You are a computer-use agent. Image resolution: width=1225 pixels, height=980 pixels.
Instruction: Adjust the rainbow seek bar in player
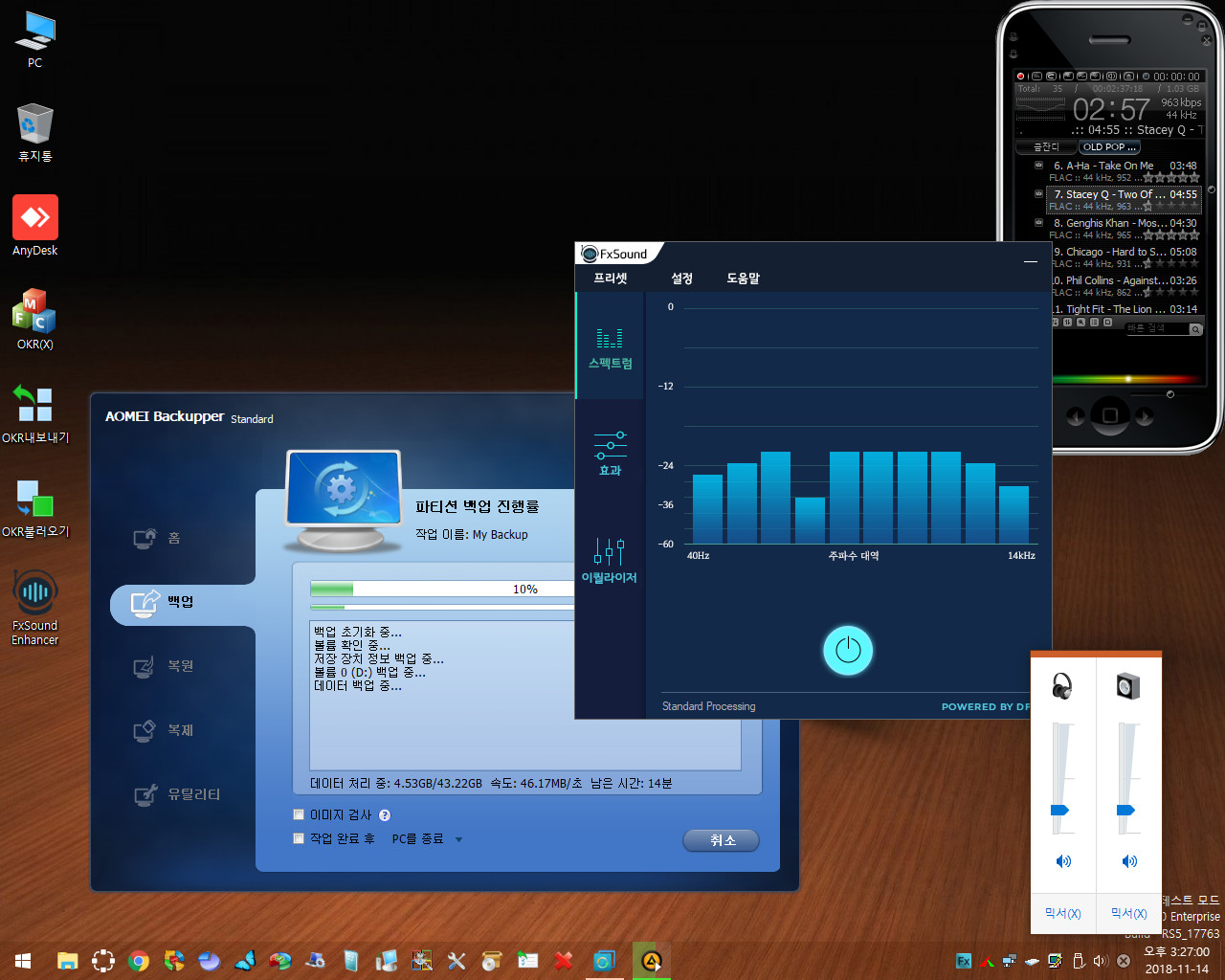click(1127, 379)
